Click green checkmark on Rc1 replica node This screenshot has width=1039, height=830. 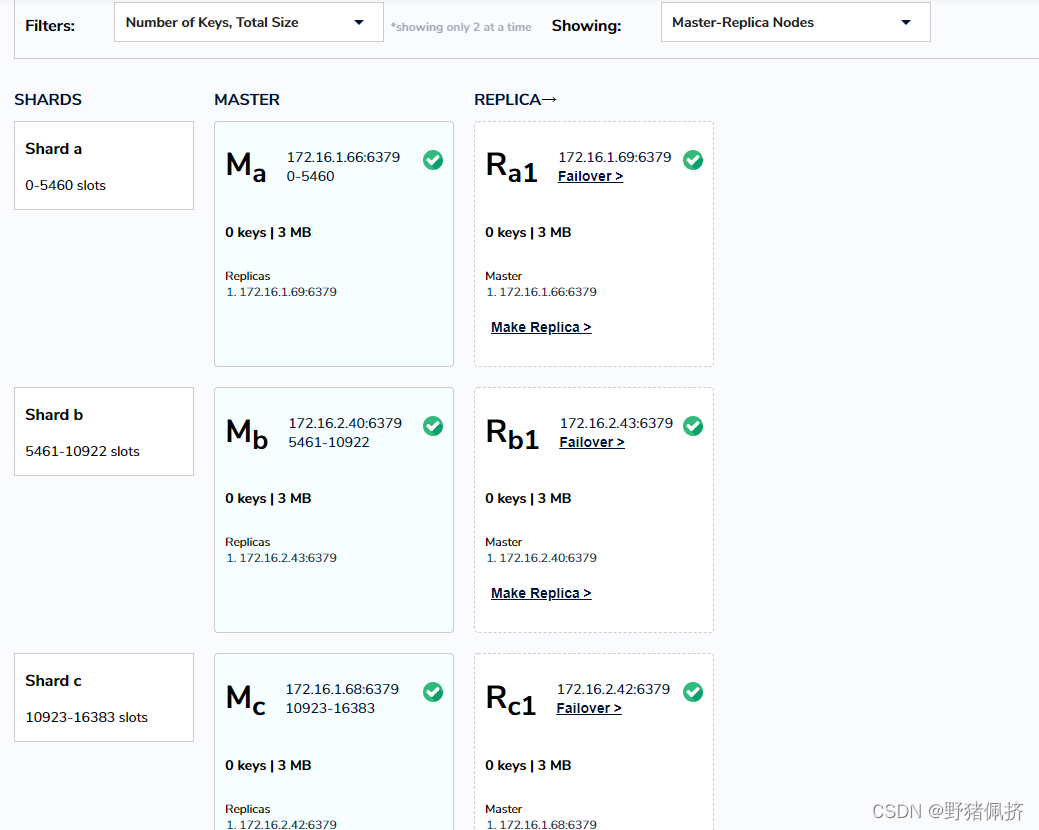coord(692,692)
